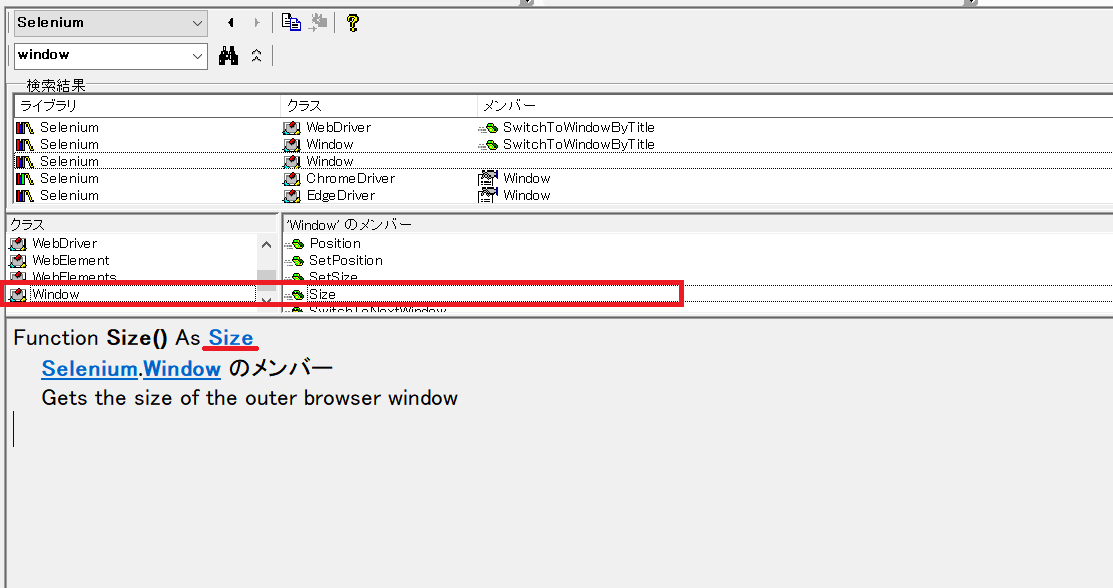Select the Position member
Viewport: 1113px width, 588px height.
coord(335,244)
